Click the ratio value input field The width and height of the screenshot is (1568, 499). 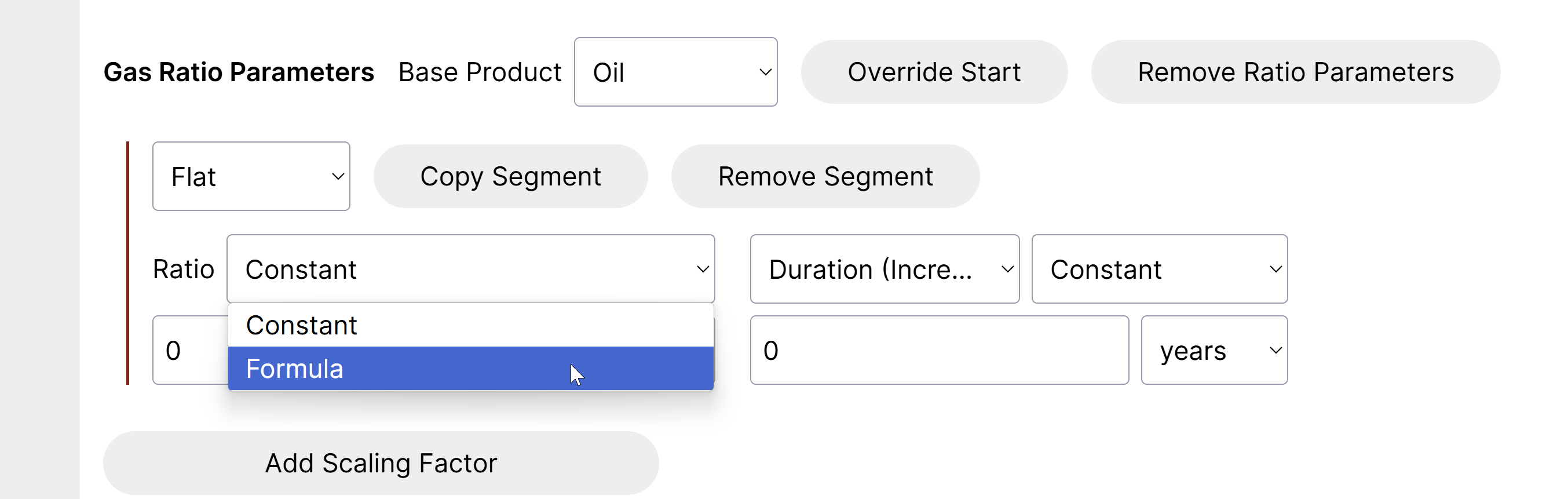point(190,350)
